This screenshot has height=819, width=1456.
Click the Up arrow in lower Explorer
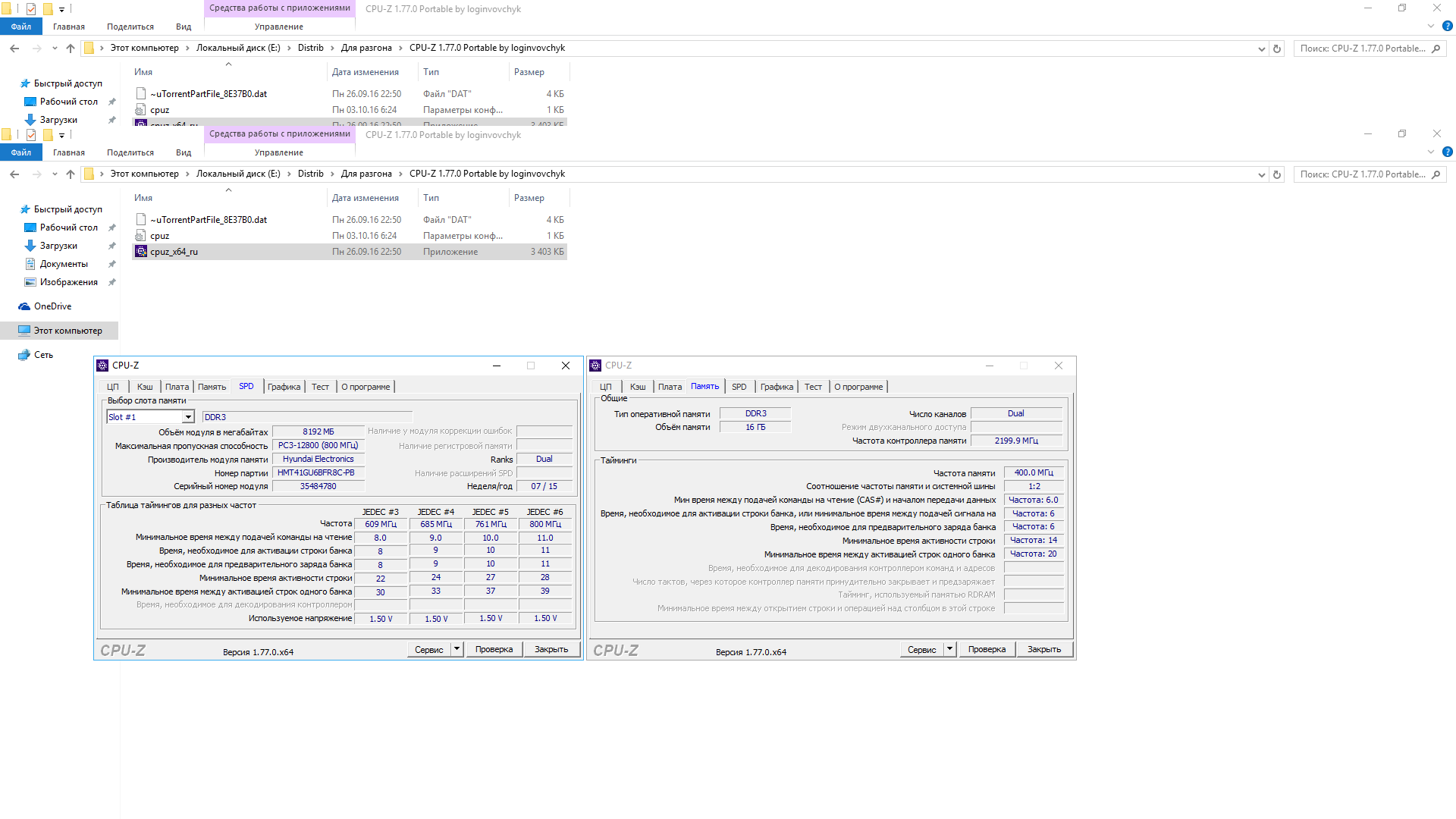click(71, 174)
